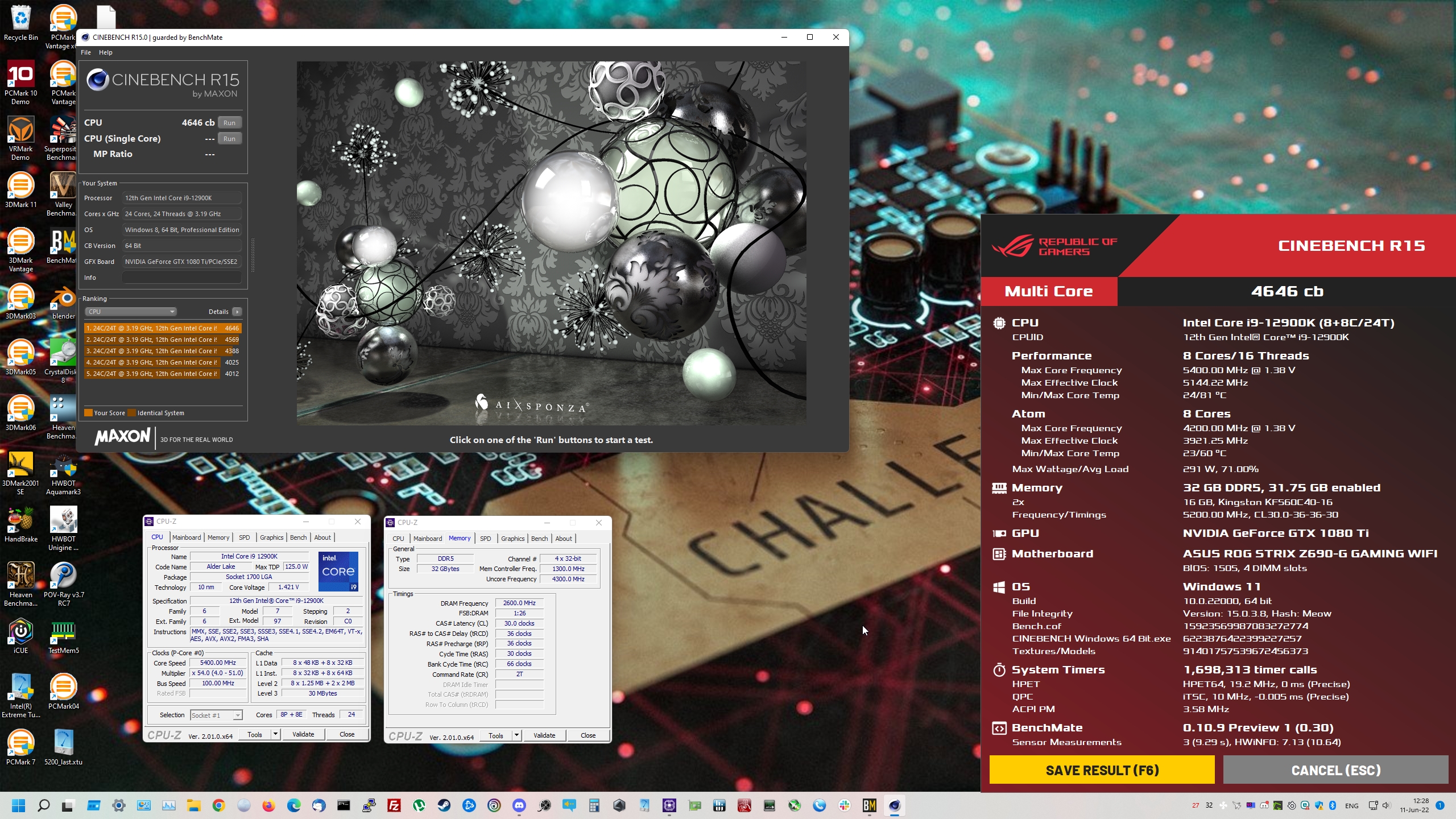The width and height of the screenshot is (1456, 819).
Task: Open BenchMate BM icon in taskbar
Action: click(870, 805)
